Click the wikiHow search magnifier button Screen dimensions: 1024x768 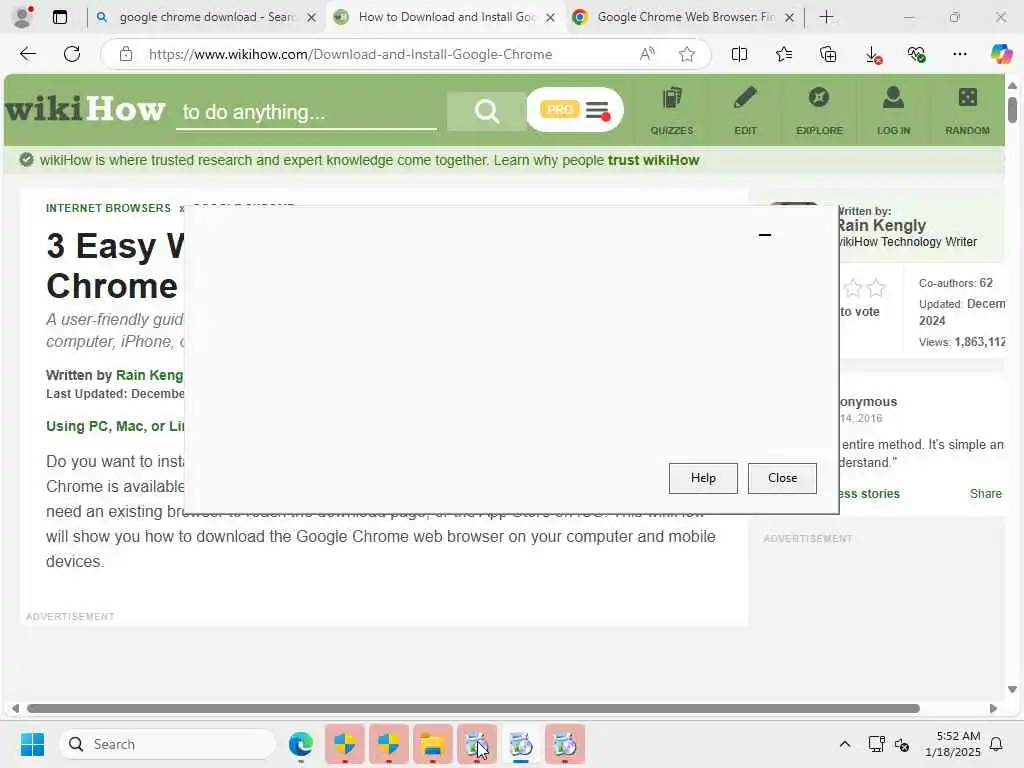[x=487, y=111]
